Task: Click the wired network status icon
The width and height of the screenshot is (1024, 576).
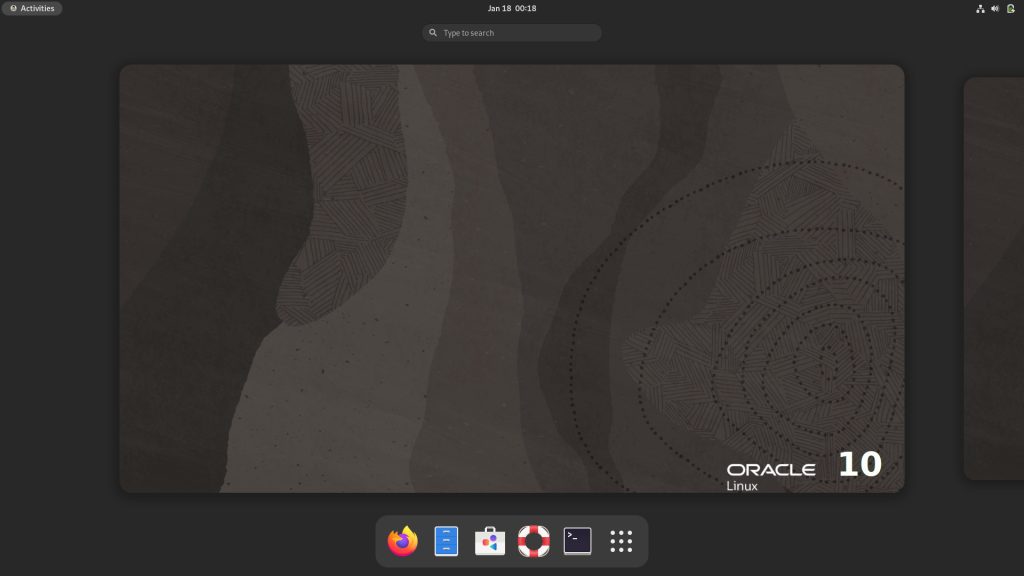Action: [x=980, y=8]
